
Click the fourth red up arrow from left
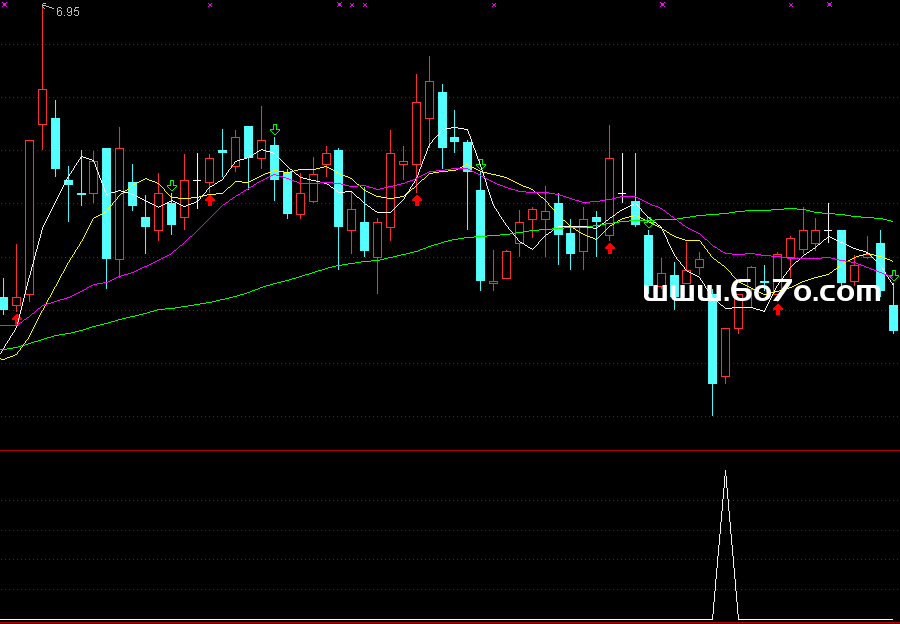pyautogui.click(x=610, y=248)
